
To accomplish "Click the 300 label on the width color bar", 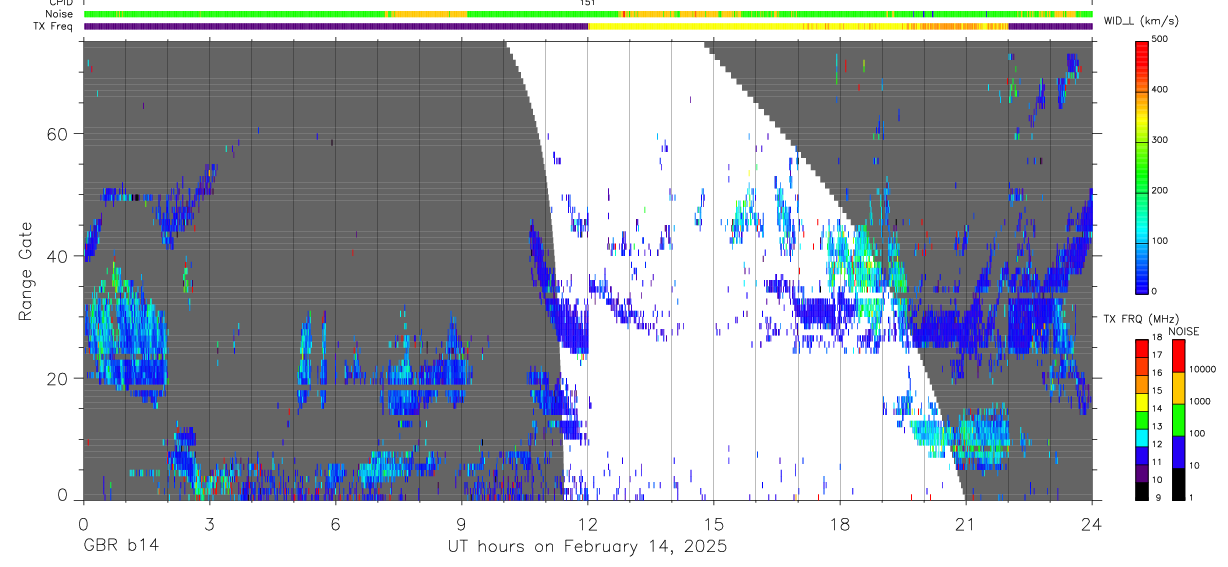I will 1160,140.
